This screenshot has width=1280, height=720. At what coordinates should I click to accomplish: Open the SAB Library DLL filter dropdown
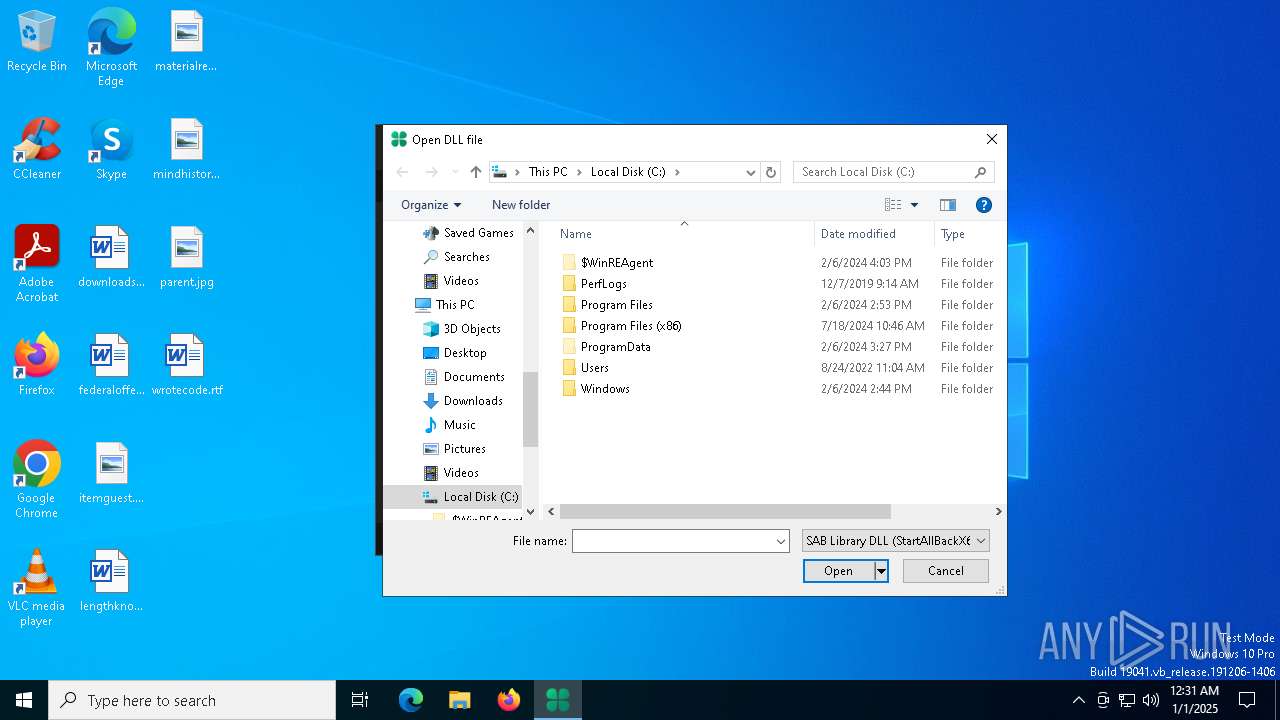point(896,541)
